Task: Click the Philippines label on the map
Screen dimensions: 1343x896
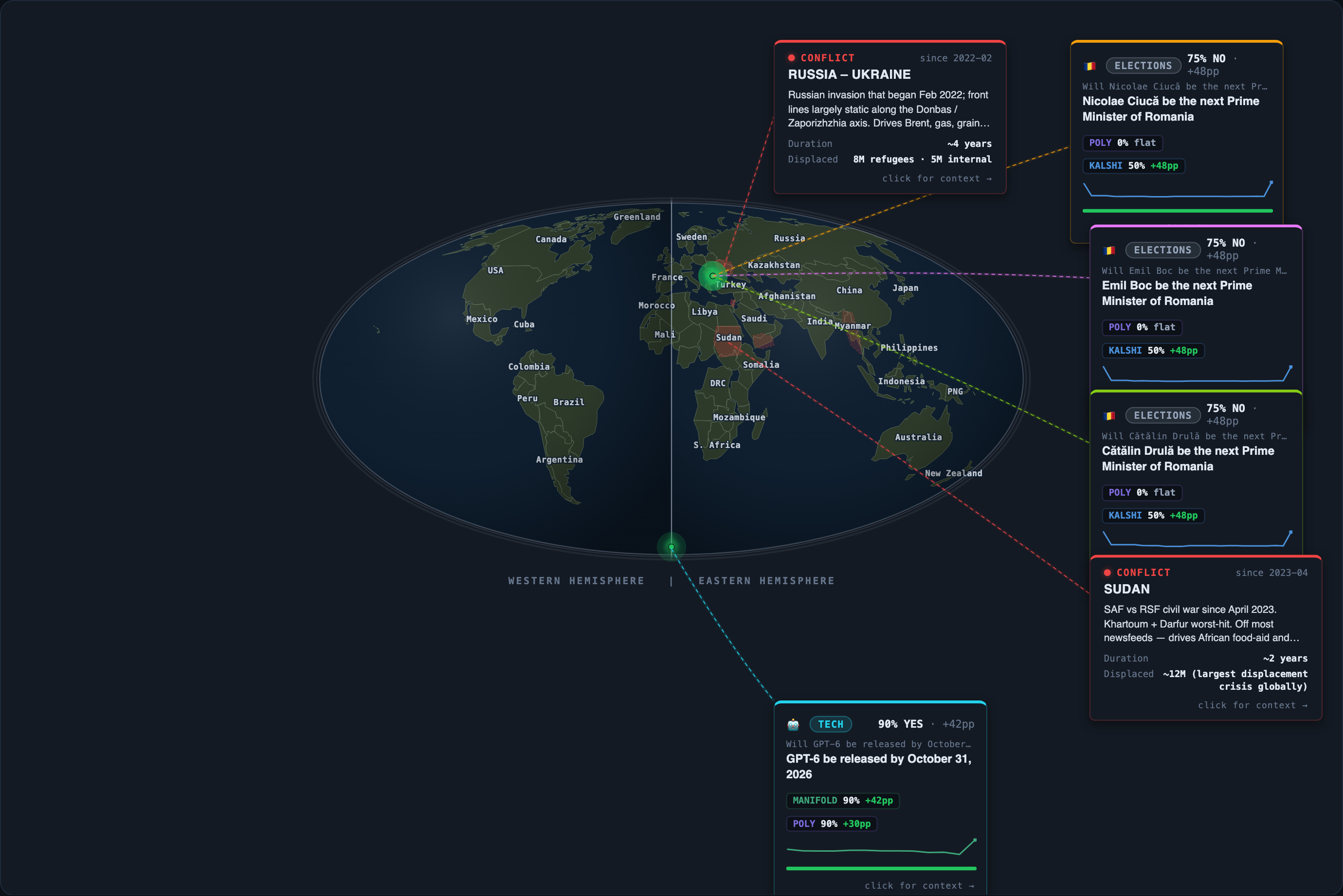Action: (x=908, y=348)
